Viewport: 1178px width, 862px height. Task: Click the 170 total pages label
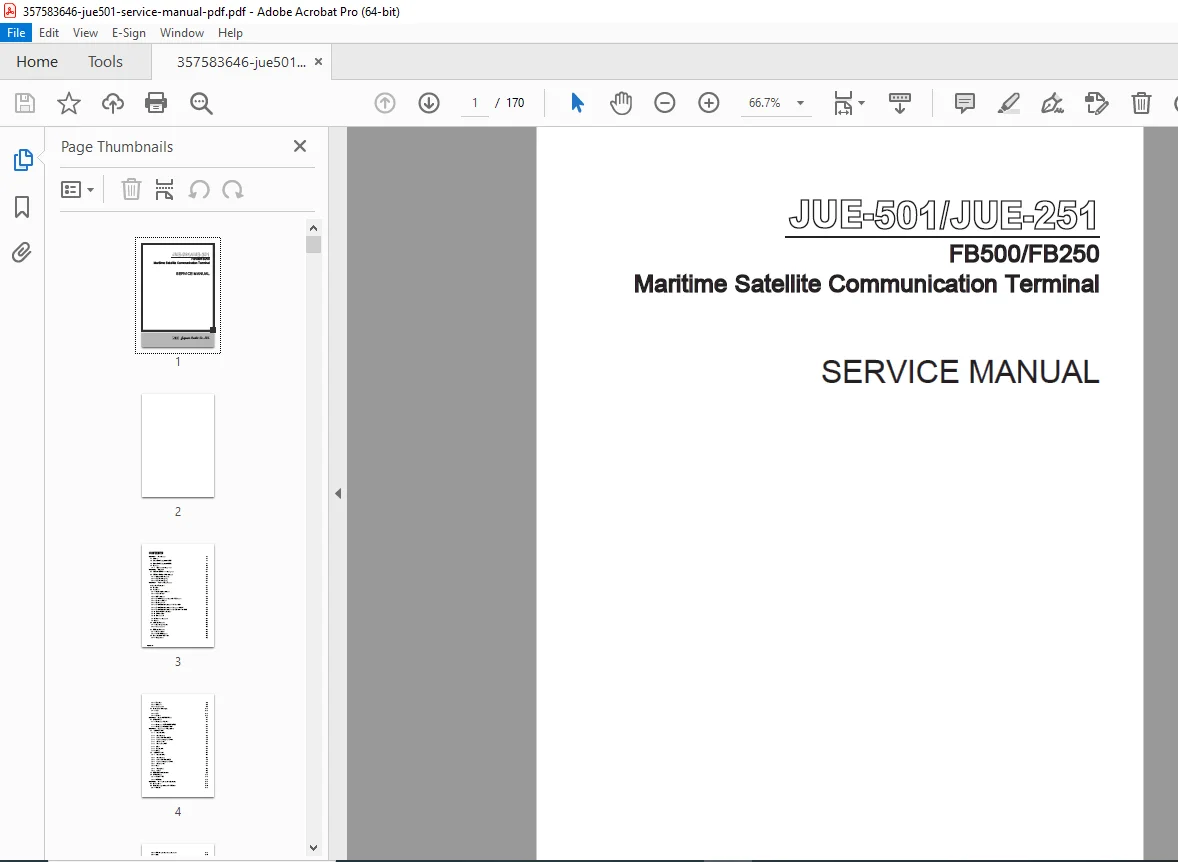point(515,103)
